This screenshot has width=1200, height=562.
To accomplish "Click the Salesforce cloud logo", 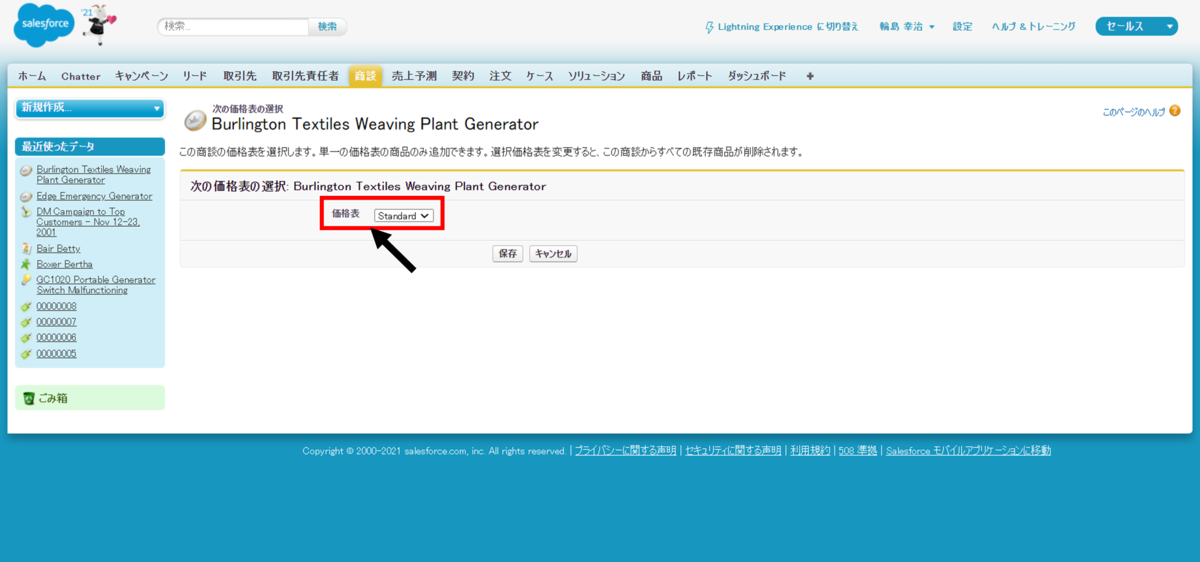I will [x=44, y=26].
